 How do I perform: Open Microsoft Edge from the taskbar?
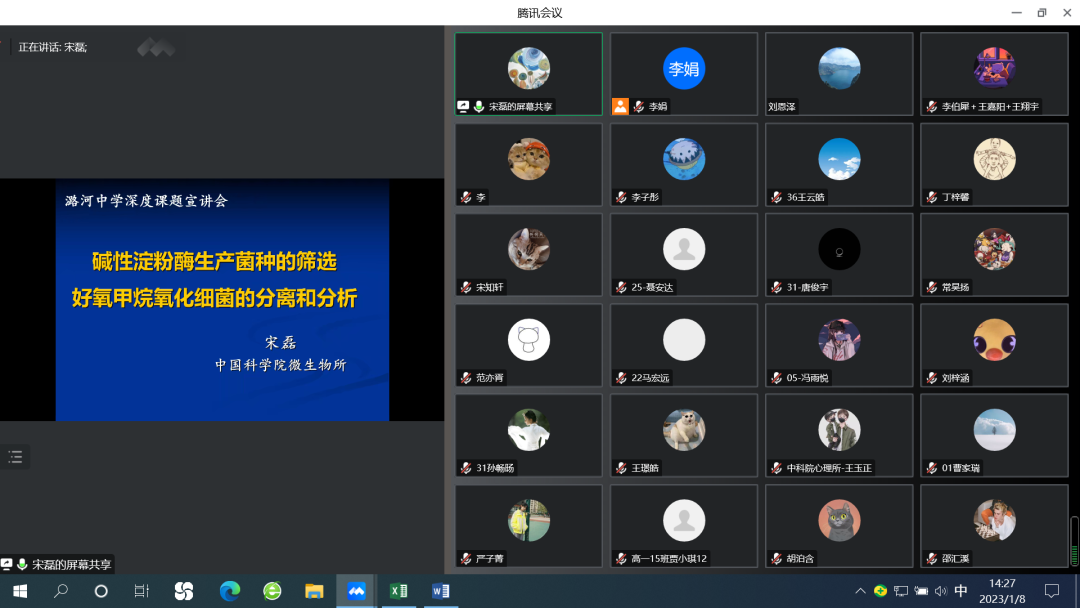tap(229, 591)
